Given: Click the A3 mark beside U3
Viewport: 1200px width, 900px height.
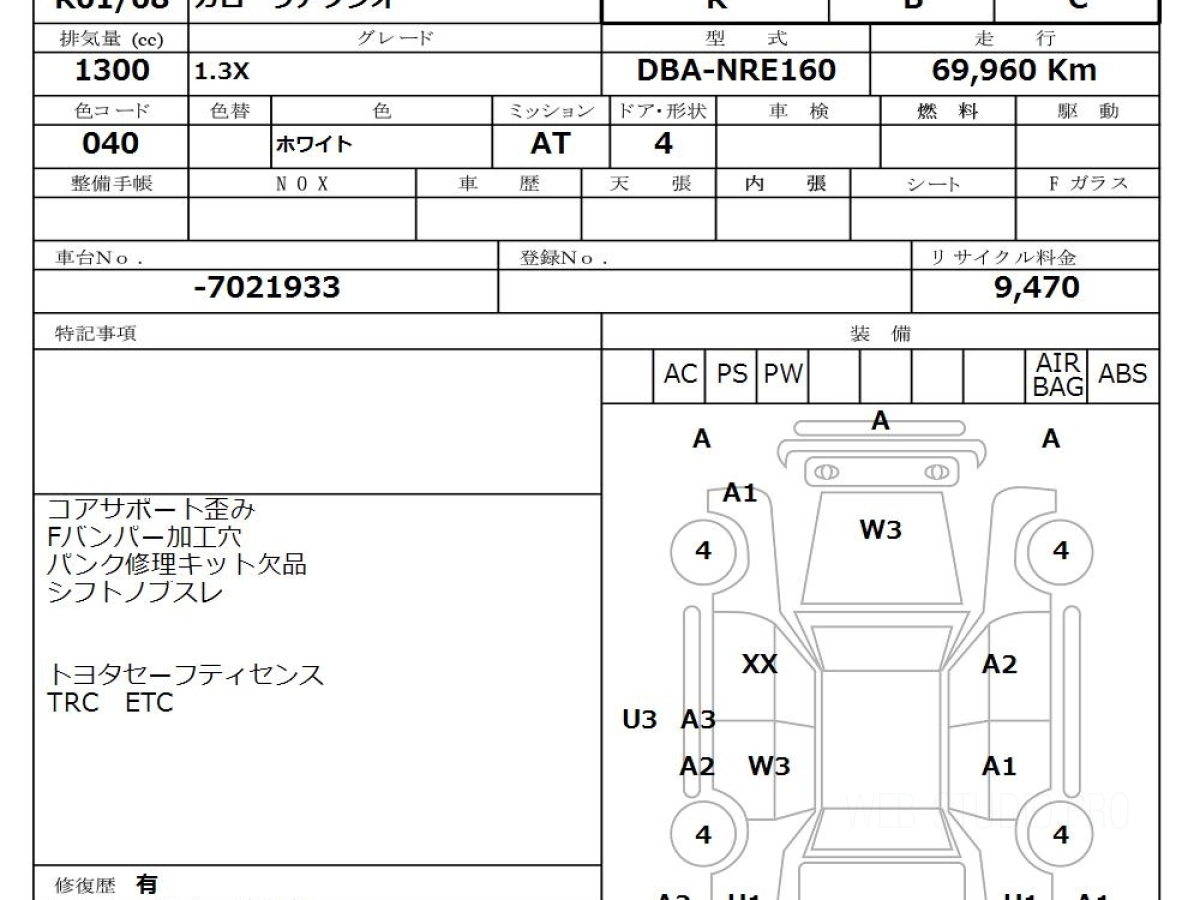Looking at the screenshot, I should pyautogui.click(x=698, y=719).
